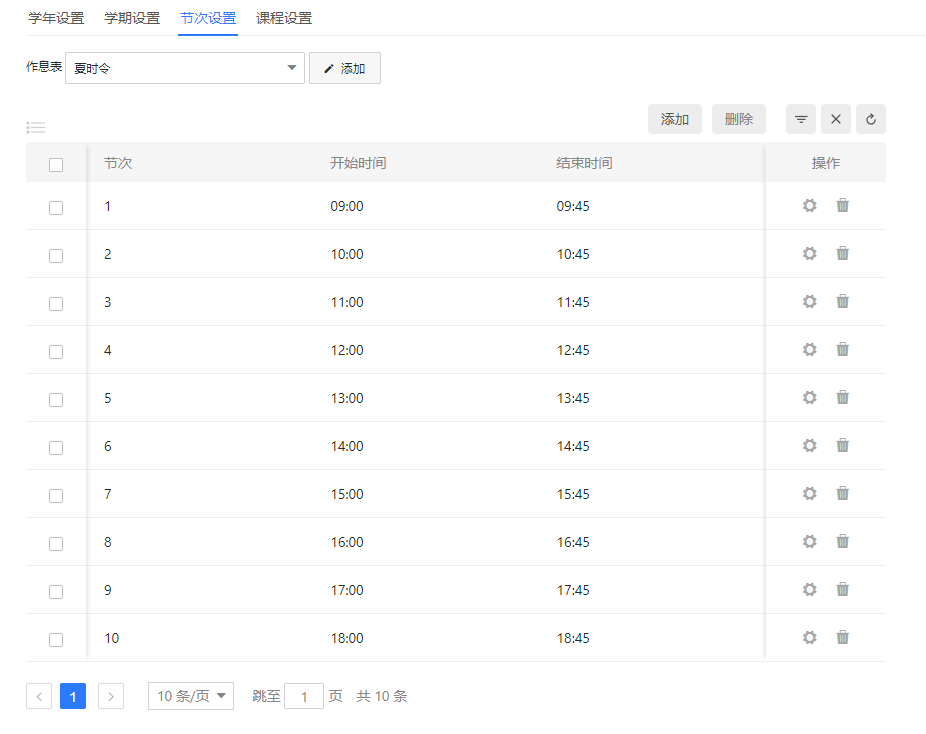The width and height of the screenshot is (926, 734).
Task: Switch to the 学年设置 tab
Action: (x=56, y=18)
